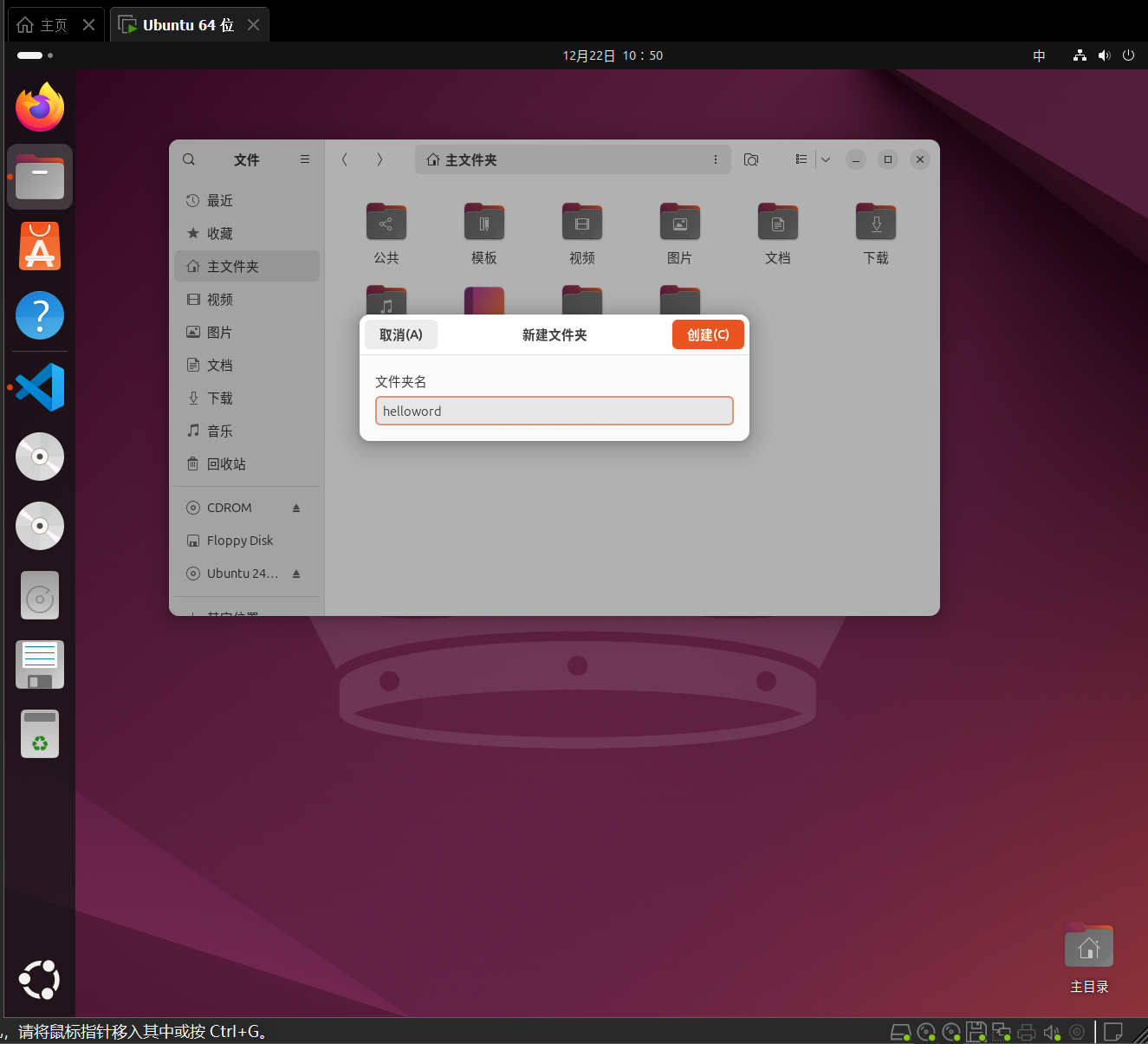Select Music (音乐) in sidebar
Image resolution: width=1148 pixels, height=1044 pixels.
247,431
